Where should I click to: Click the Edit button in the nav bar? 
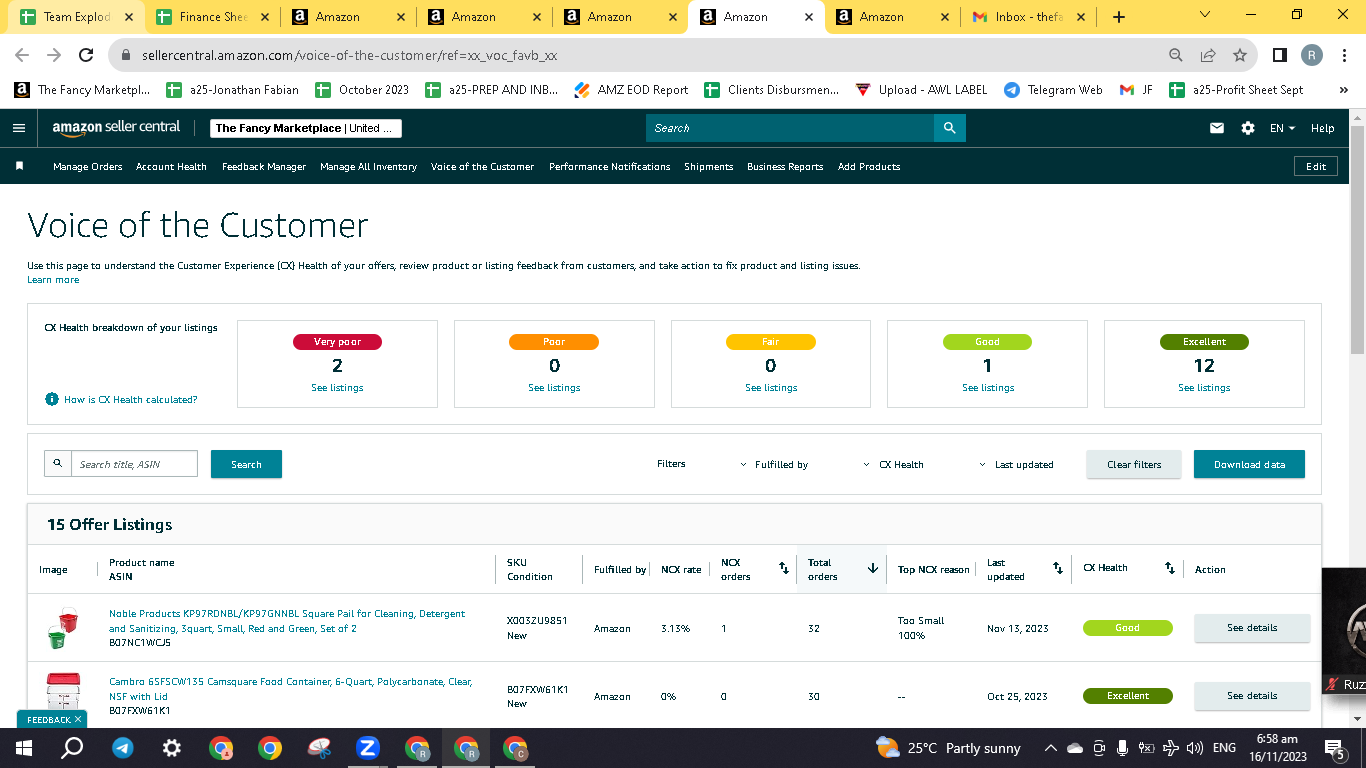pos(1316,167)
